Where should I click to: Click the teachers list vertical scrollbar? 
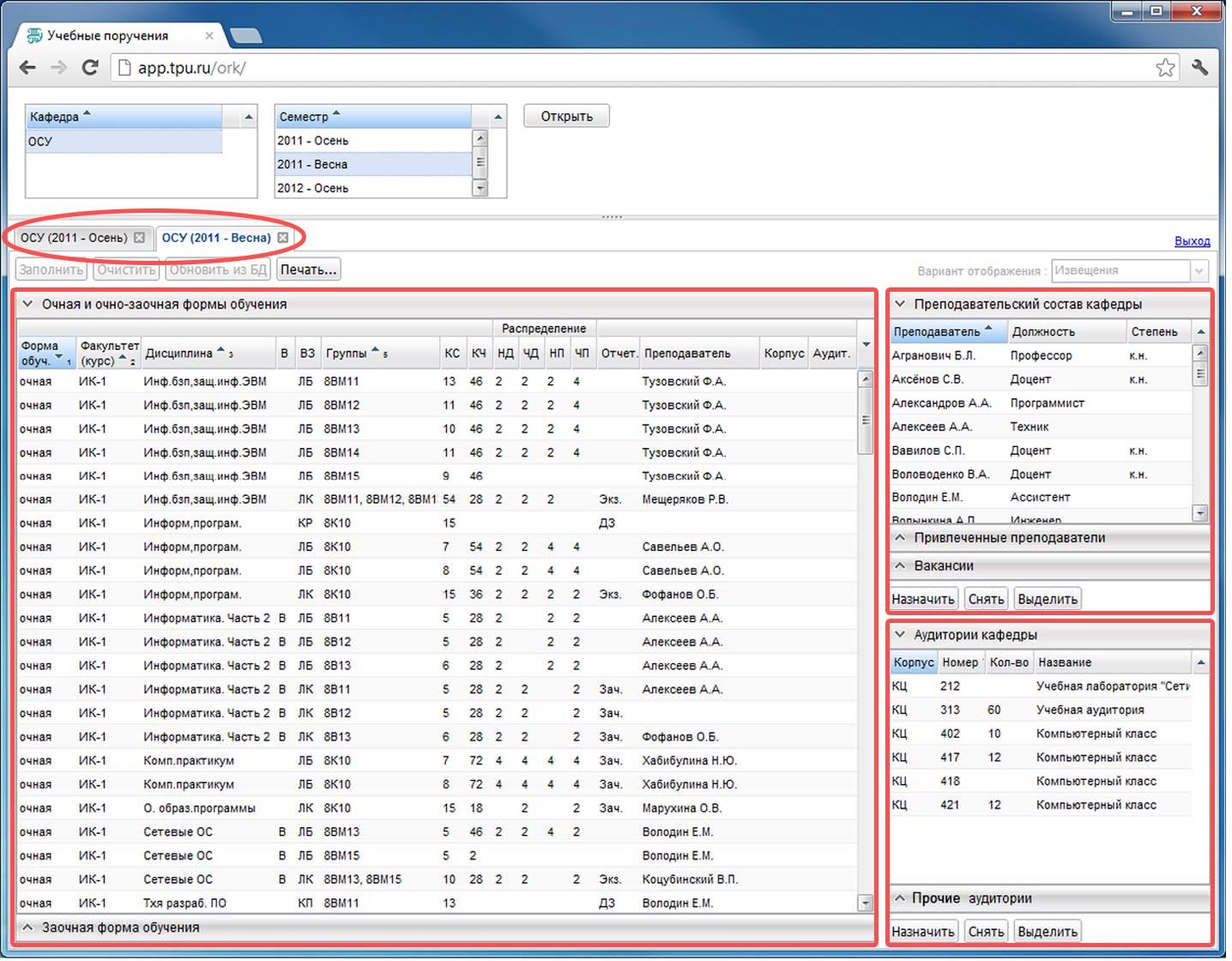(x=1200, y=433)
